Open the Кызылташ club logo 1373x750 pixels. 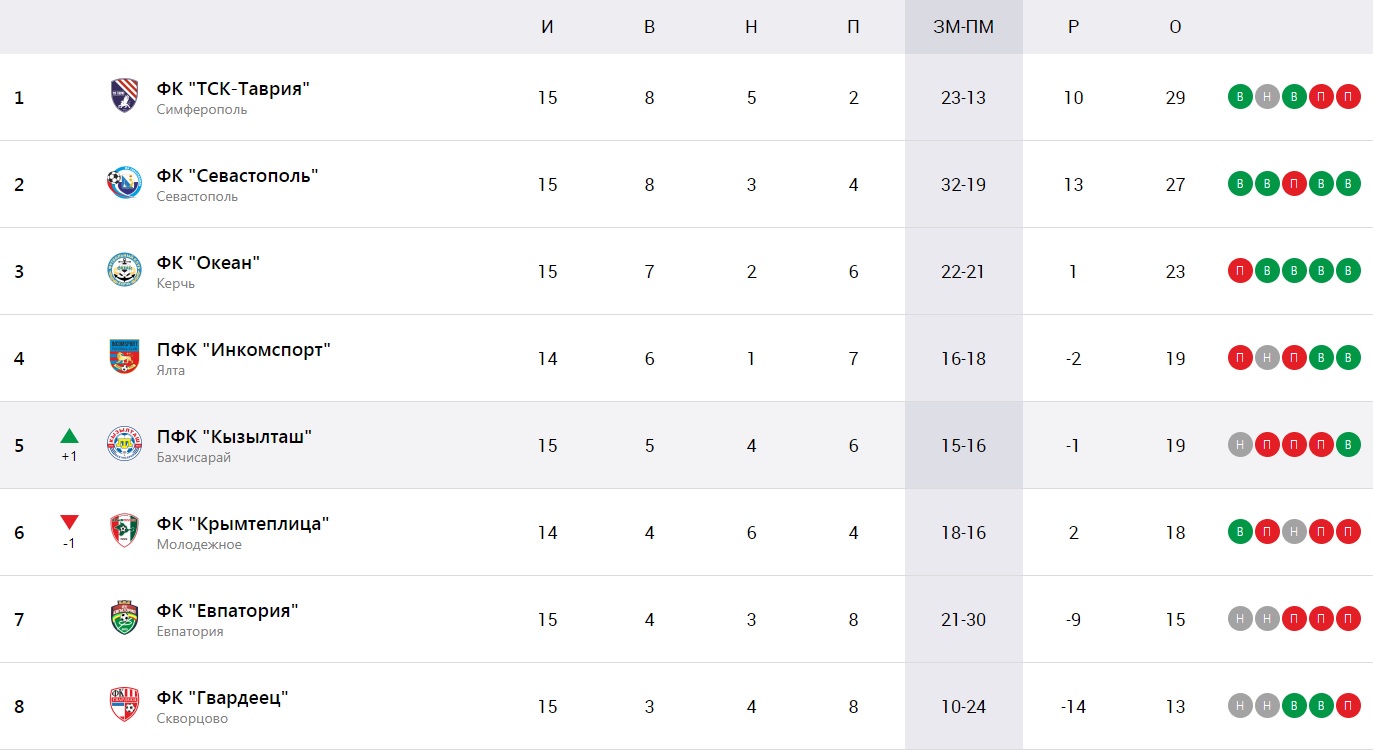(x=124, y=444)
